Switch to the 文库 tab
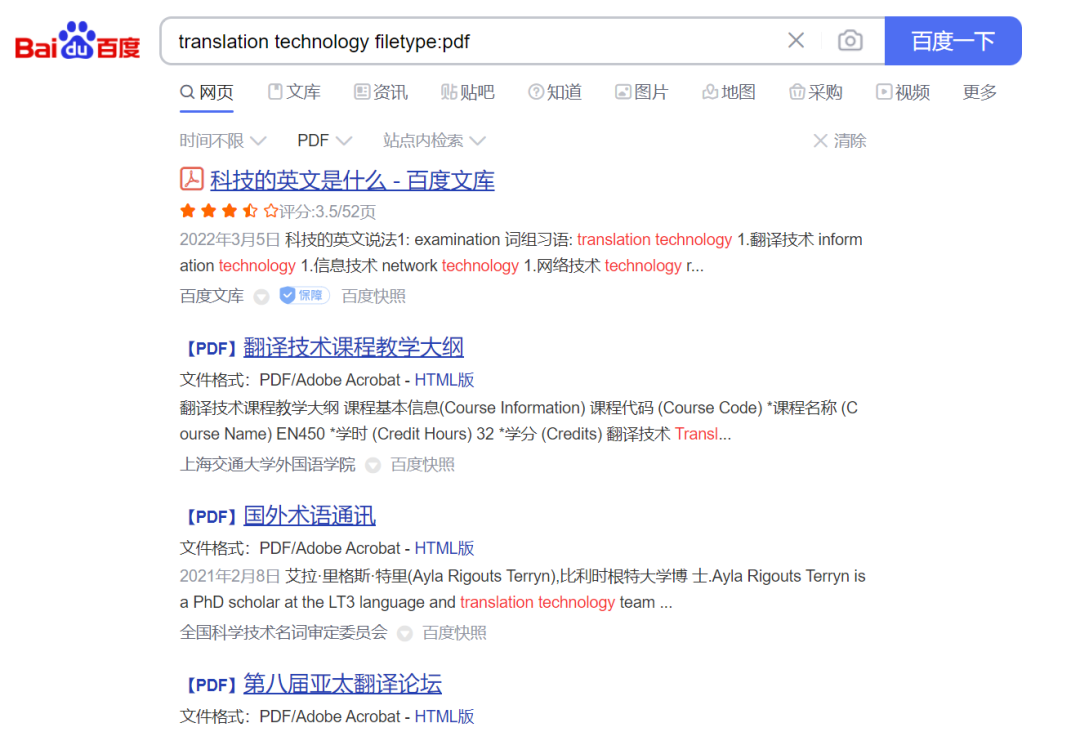 [294, 92]
